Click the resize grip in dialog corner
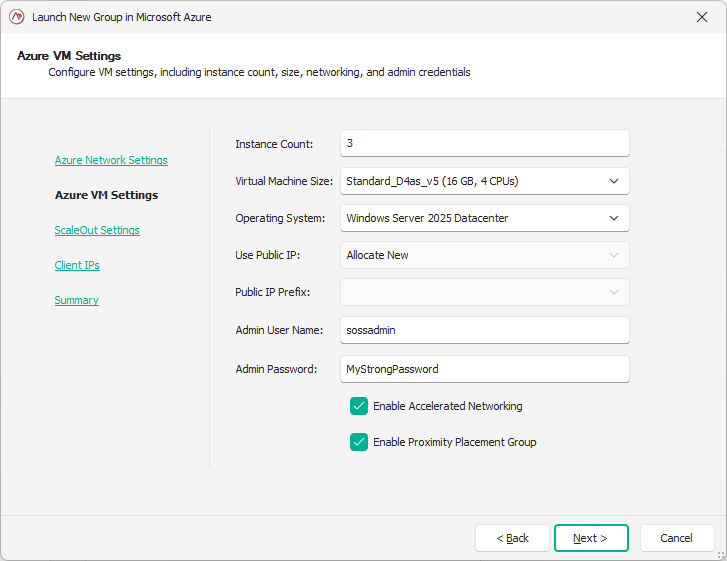 coord(721,555)
